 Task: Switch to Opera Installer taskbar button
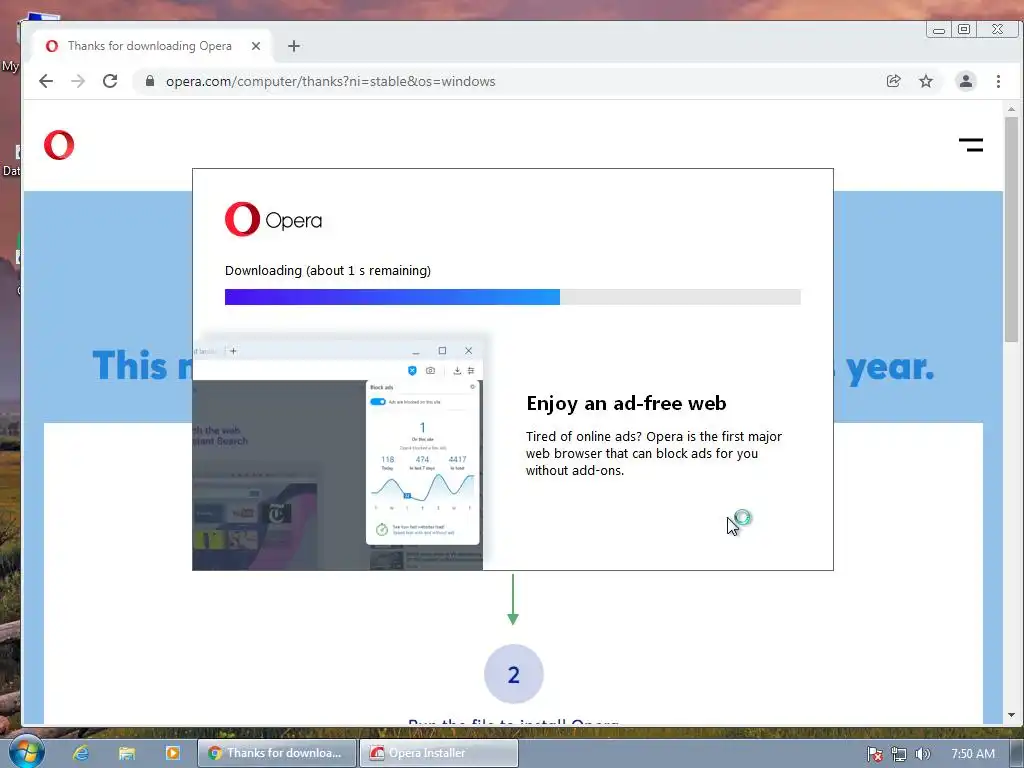click(x=439, y=753)
